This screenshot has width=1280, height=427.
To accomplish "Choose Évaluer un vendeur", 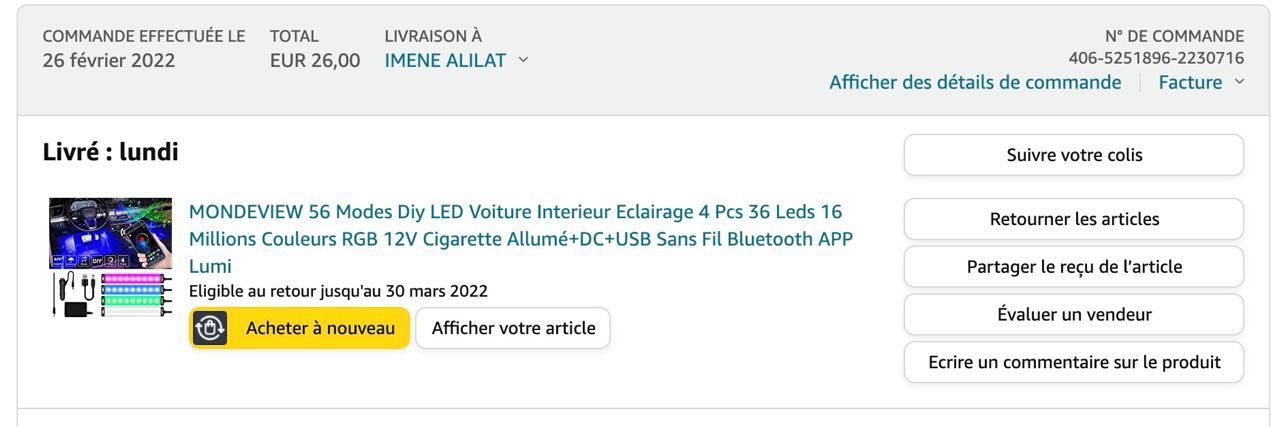I will point(1073,315).
